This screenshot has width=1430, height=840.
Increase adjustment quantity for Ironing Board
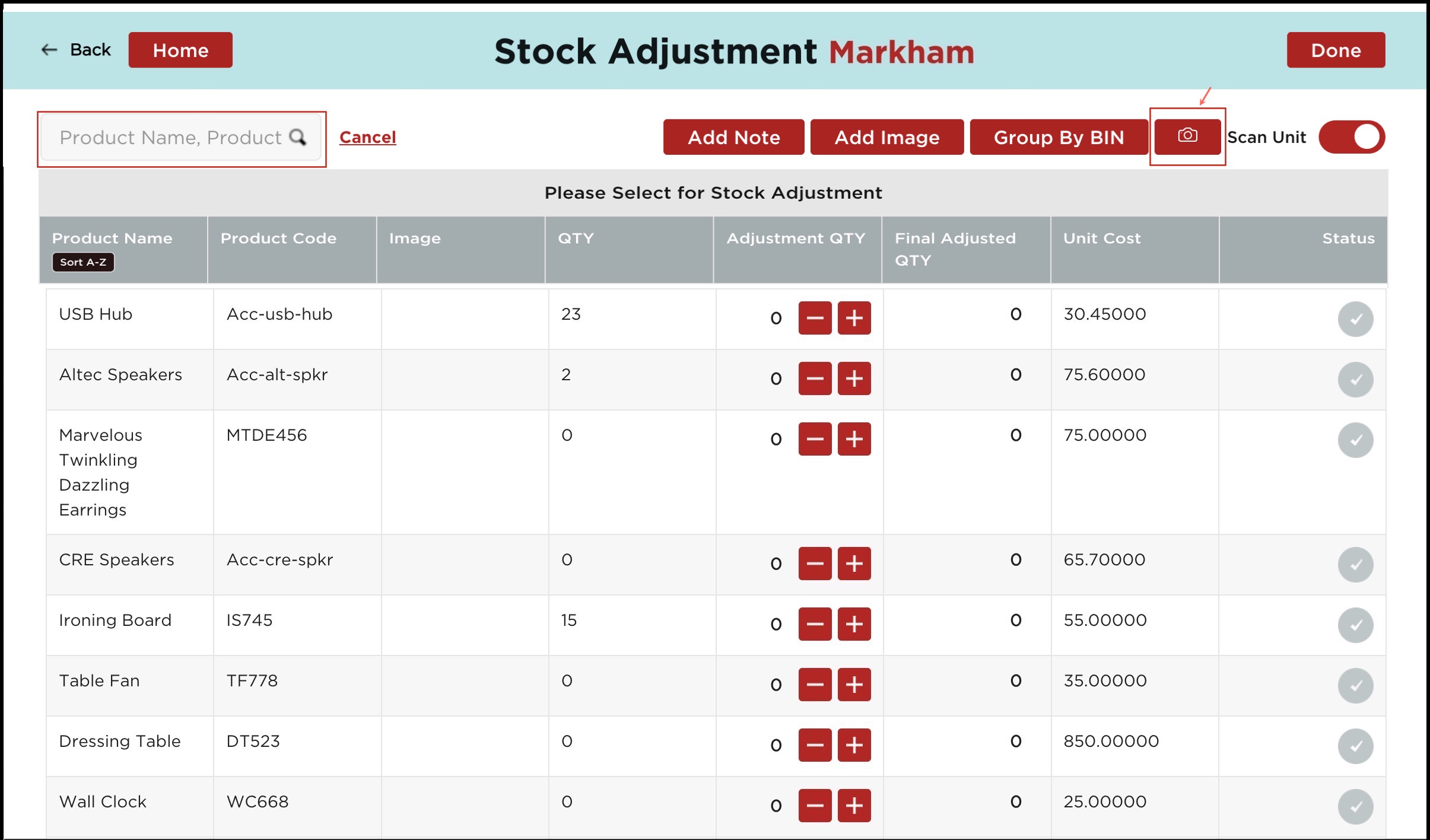854,625
